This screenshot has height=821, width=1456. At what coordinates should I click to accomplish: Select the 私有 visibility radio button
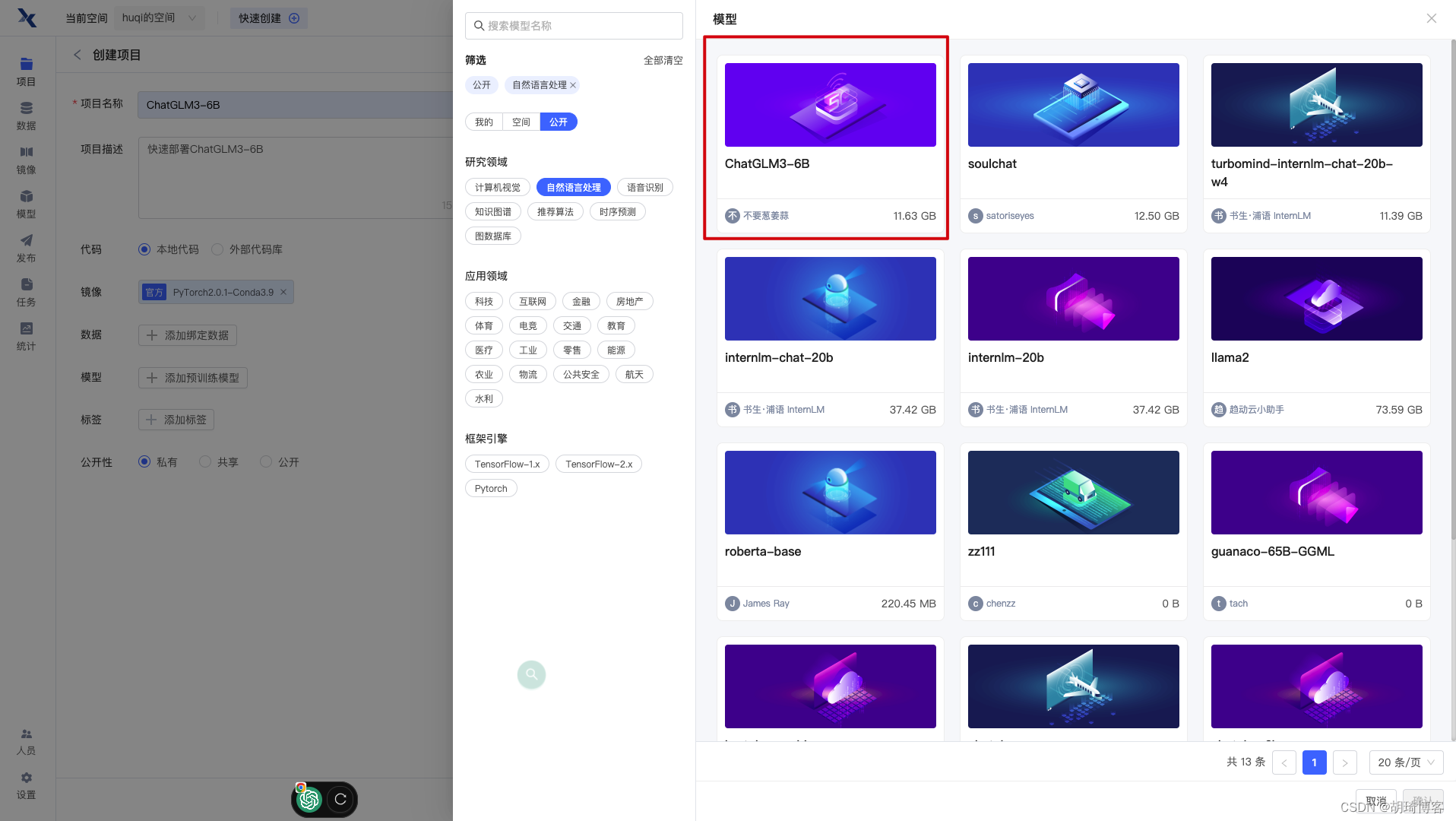click(x=144, y=461)
